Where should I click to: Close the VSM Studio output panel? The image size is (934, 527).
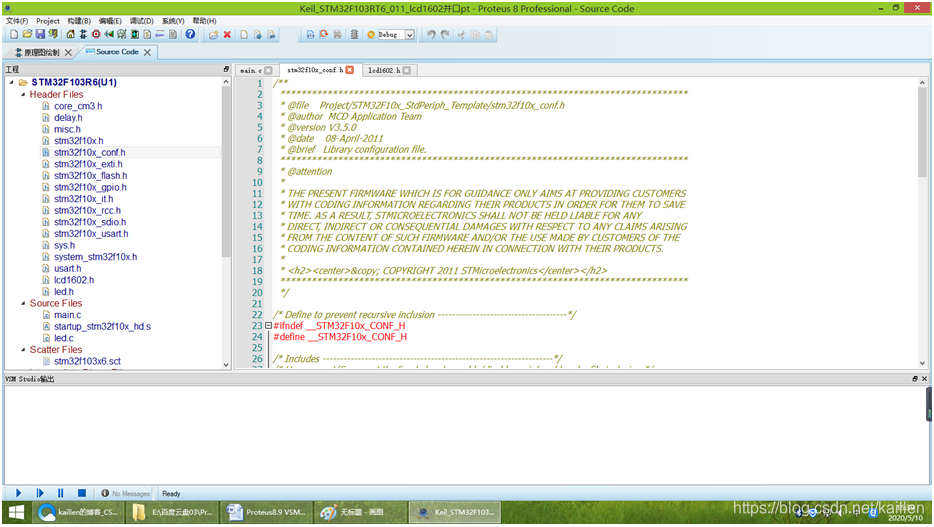pos(924,379)
